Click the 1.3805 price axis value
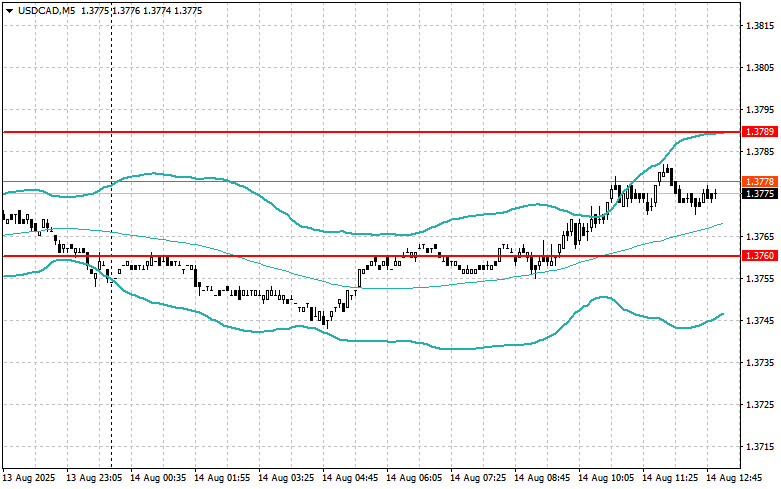Screen dimensions: 781x489 click(x=761, y=68)
